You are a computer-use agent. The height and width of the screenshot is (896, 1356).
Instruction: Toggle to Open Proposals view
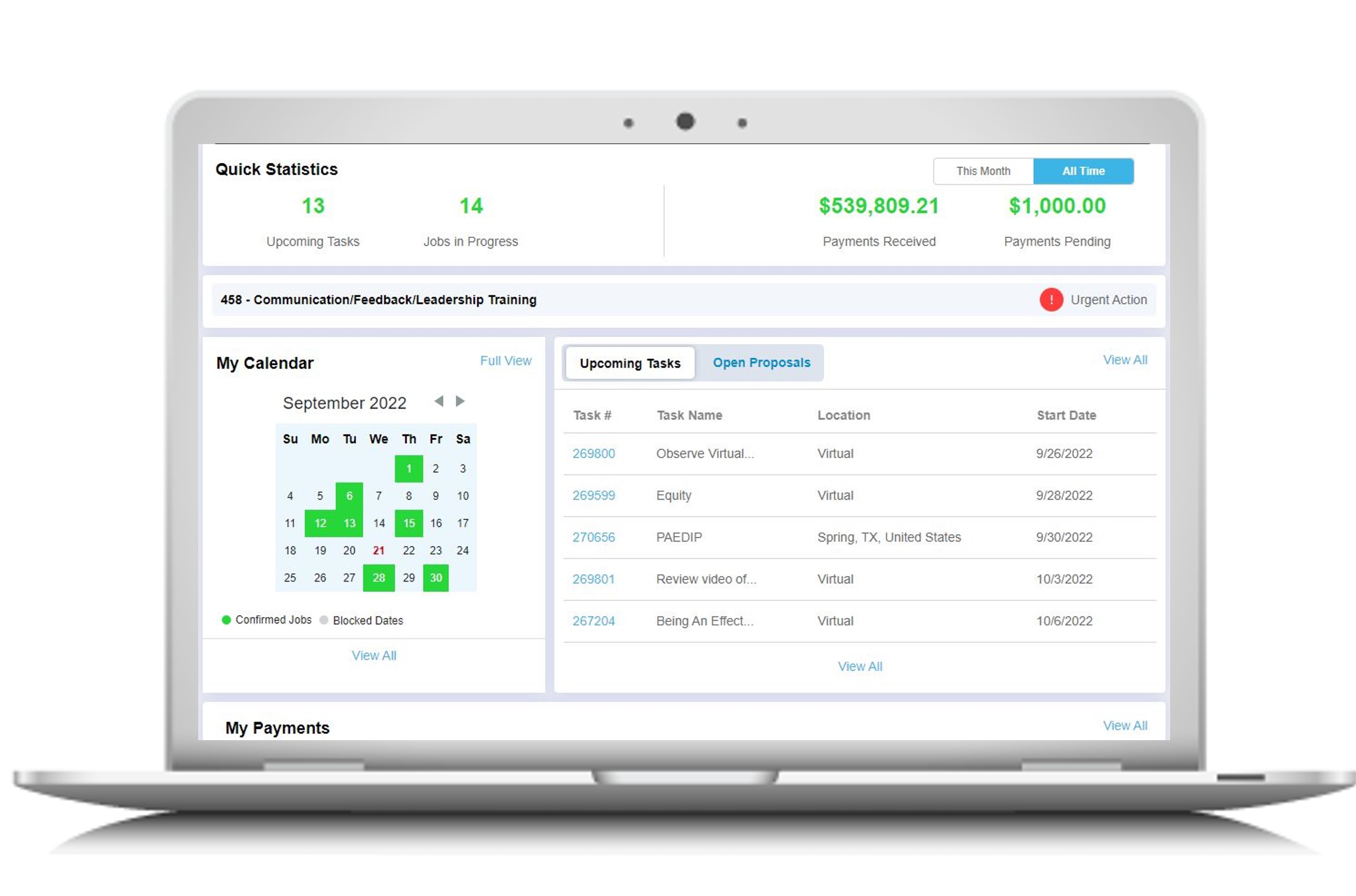761,362
